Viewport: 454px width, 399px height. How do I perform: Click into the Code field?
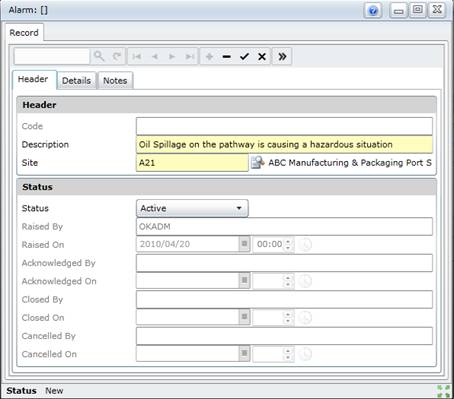tap(284, 126)
